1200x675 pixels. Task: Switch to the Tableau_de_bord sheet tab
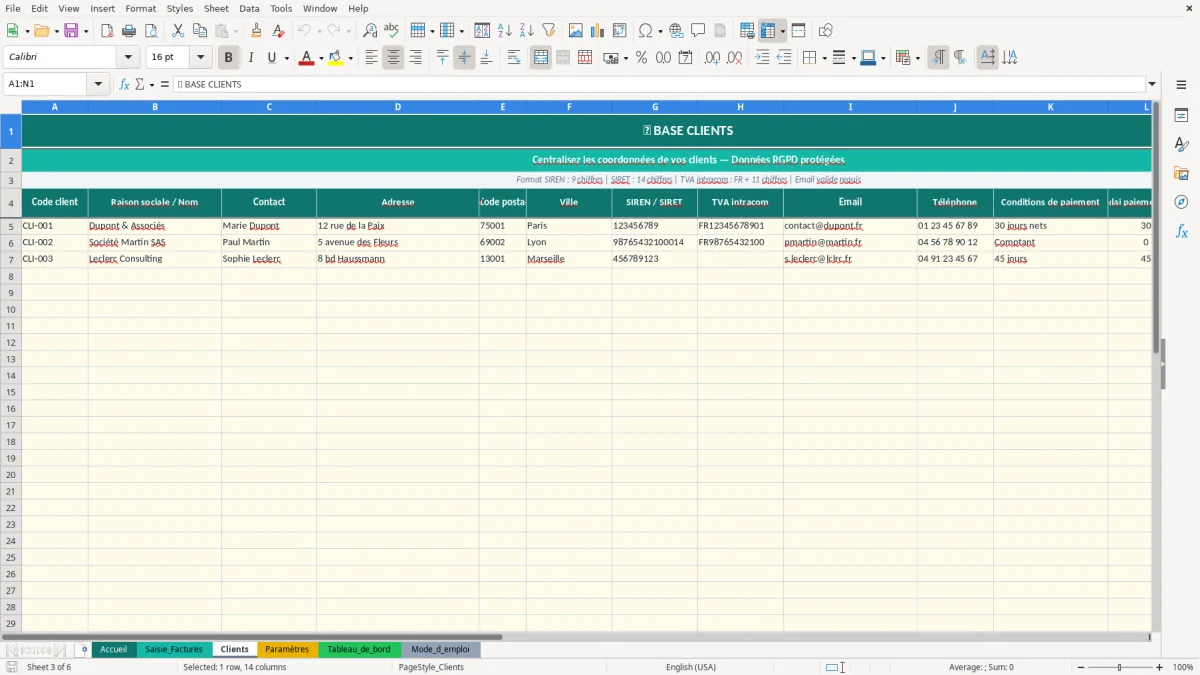tap(359, 650)
